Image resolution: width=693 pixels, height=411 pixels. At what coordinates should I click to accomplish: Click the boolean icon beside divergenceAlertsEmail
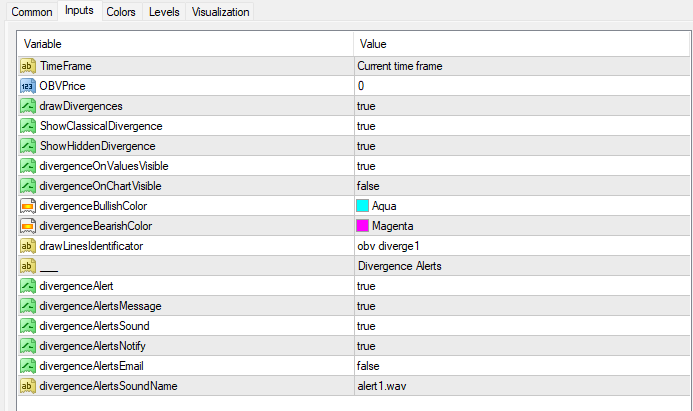tap(28, 366)
